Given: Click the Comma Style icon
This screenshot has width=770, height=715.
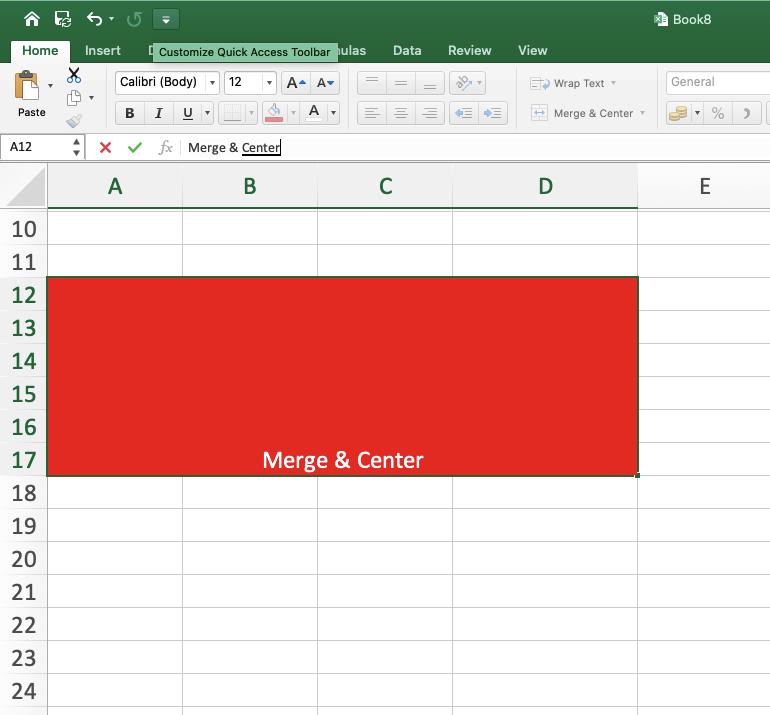Looking at the screenshot, I should [x=747, y=113].
